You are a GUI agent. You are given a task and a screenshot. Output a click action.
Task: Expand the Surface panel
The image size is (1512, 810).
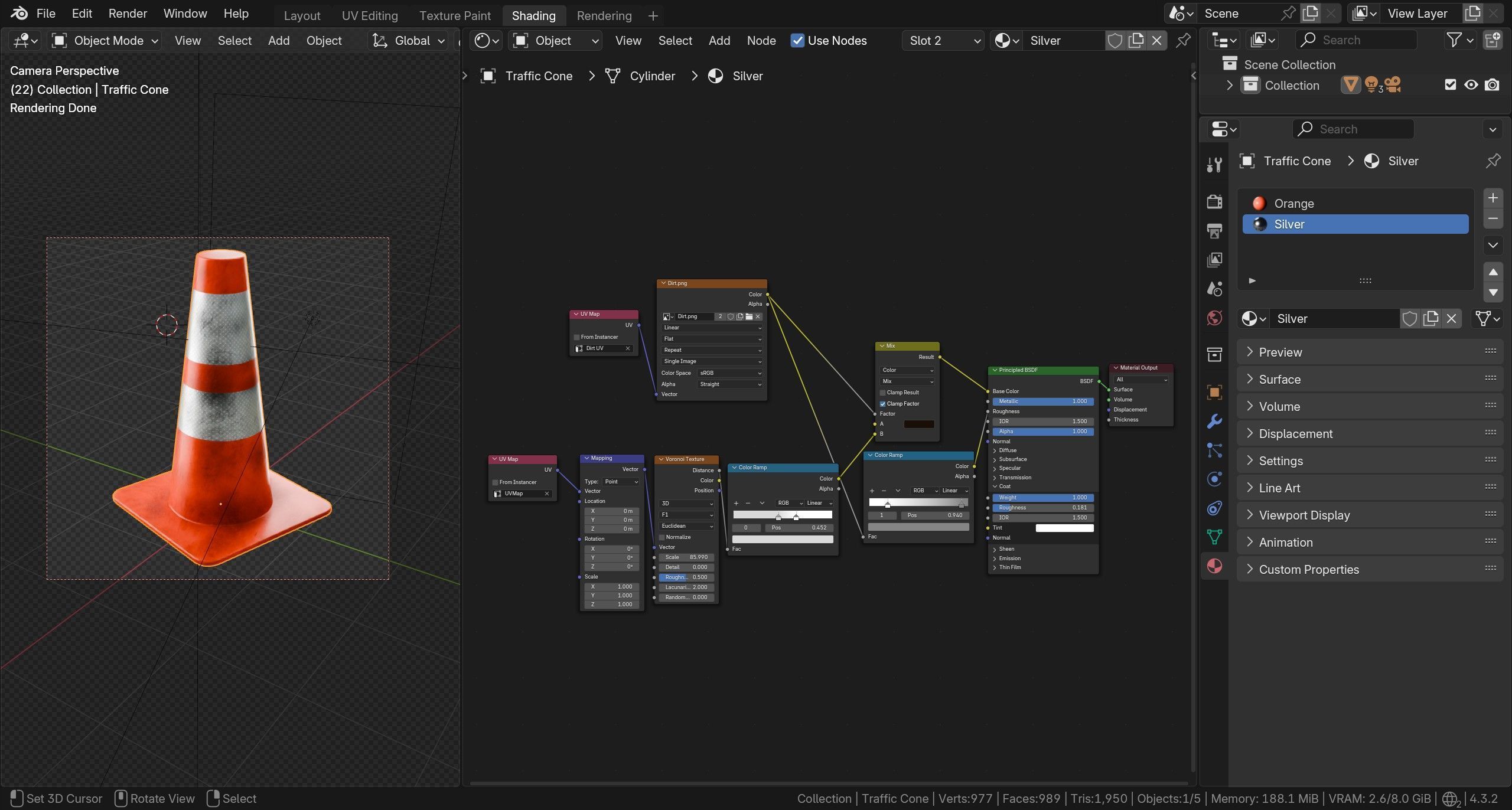[1279, 380]
